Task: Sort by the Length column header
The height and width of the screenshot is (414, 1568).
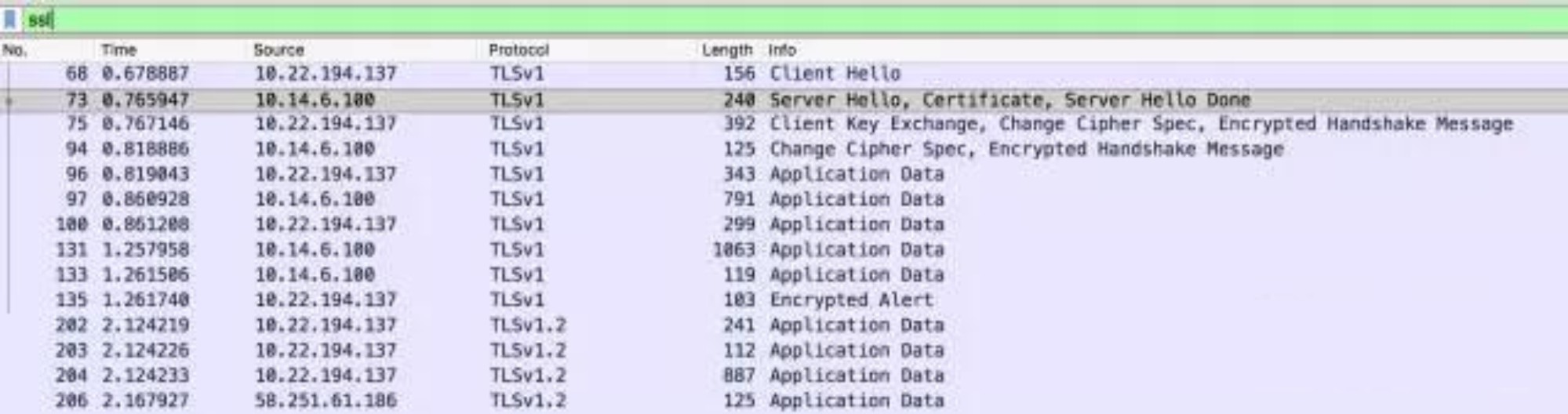Action: coord(727,50)
